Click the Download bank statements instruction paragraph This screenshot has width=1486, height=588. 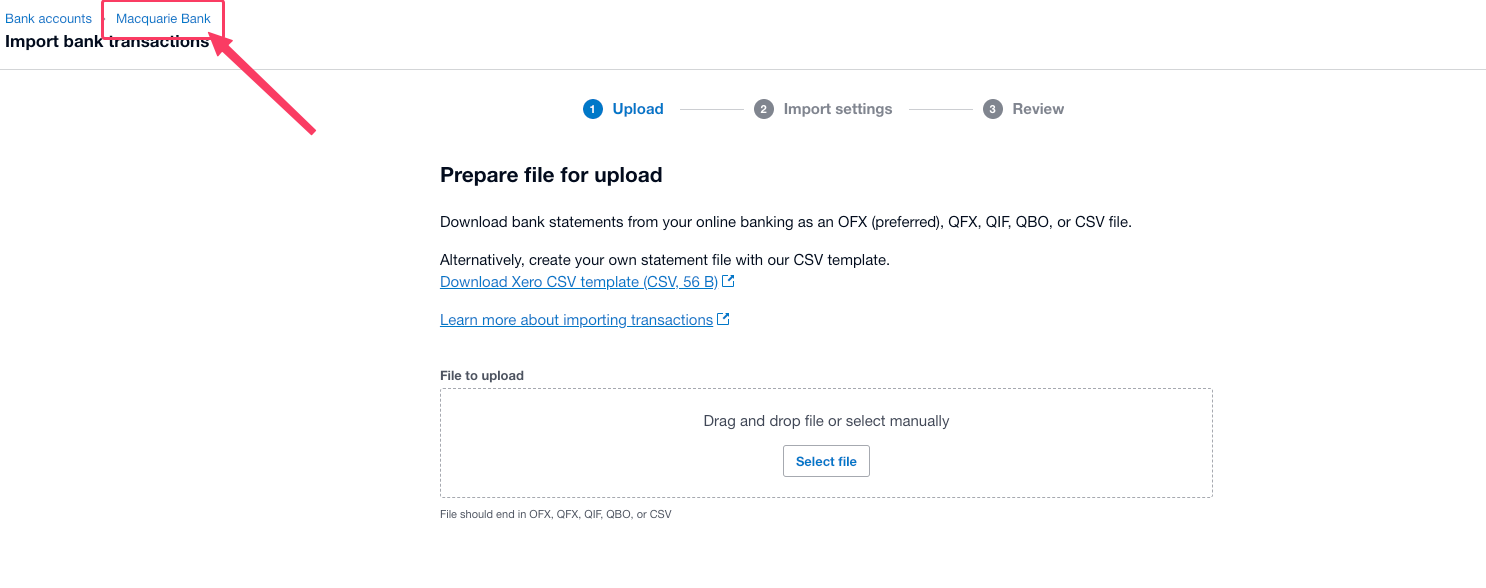pyautogui.click(x=785, y=222)
